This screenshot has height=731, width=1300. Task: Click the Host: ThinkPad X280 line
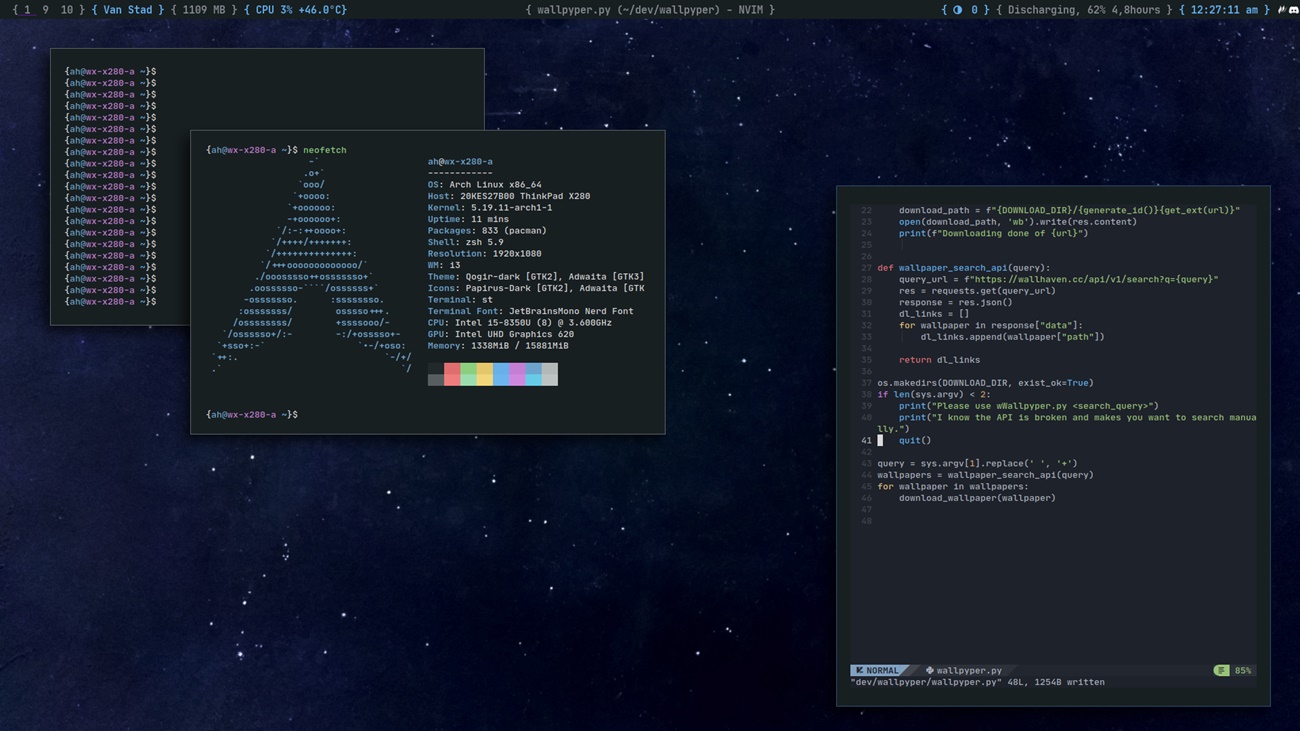click(509, 196)
